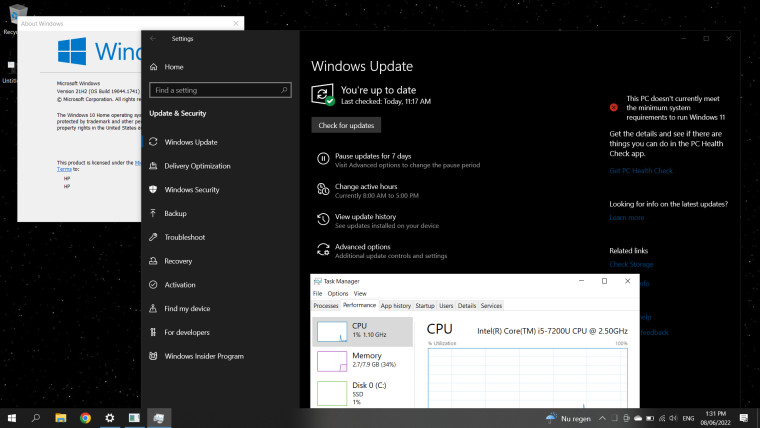760x428 pixels.
Task: Switch to the Details tab
Action: click(467, 305)
